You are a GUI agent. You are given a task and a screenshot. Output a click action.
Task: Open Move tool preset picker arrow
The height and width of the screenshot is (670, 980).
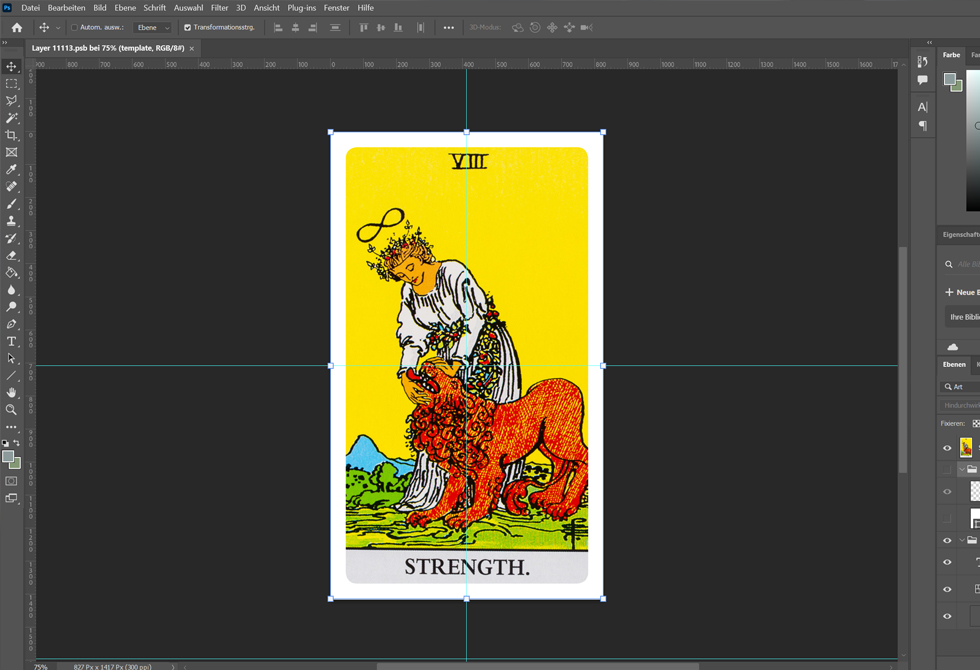pos(58,28)
